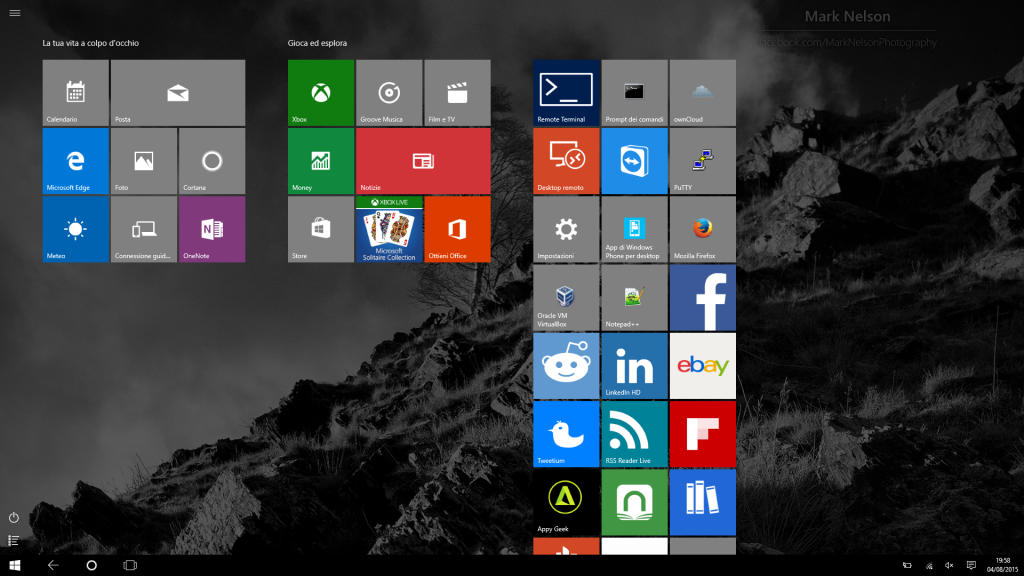
Task: Launch the Mozilla Firefox tile
Action: coord(703,229)
